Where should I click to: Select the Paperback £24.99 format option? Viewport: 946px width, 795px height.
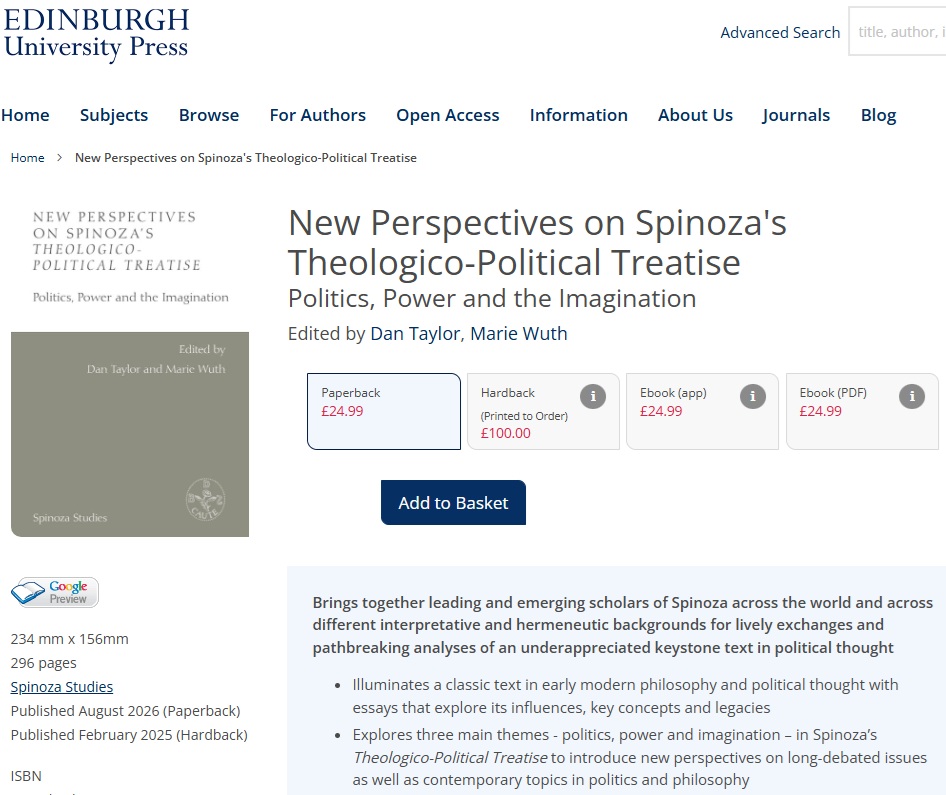(384, 411)
